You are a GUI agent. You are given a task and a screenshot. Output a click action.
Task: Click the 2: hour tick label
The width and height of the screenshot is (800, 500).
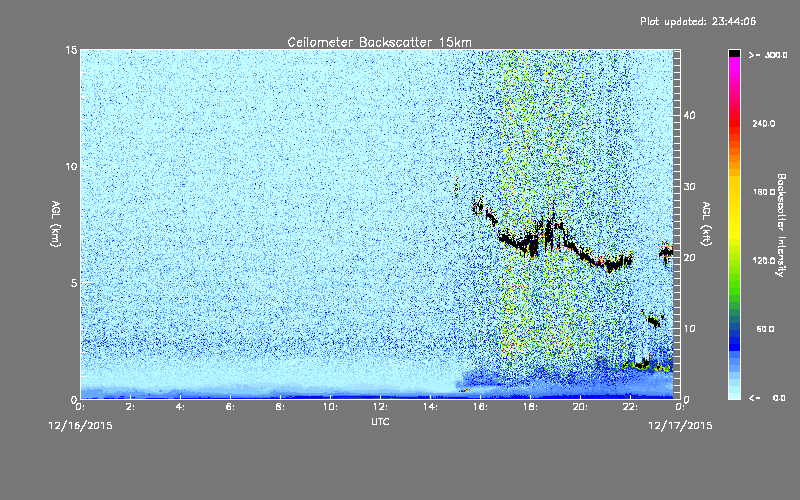[x=130, y=407]
